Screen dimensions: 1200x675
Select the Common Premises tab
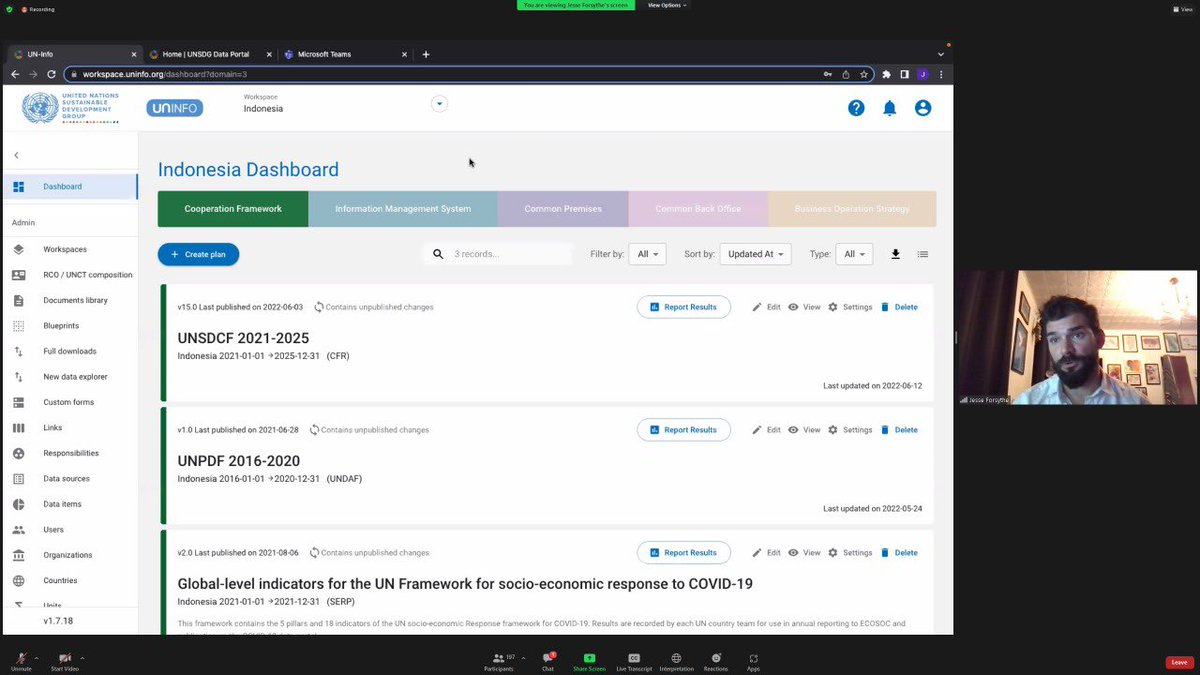tap(563, 209)
